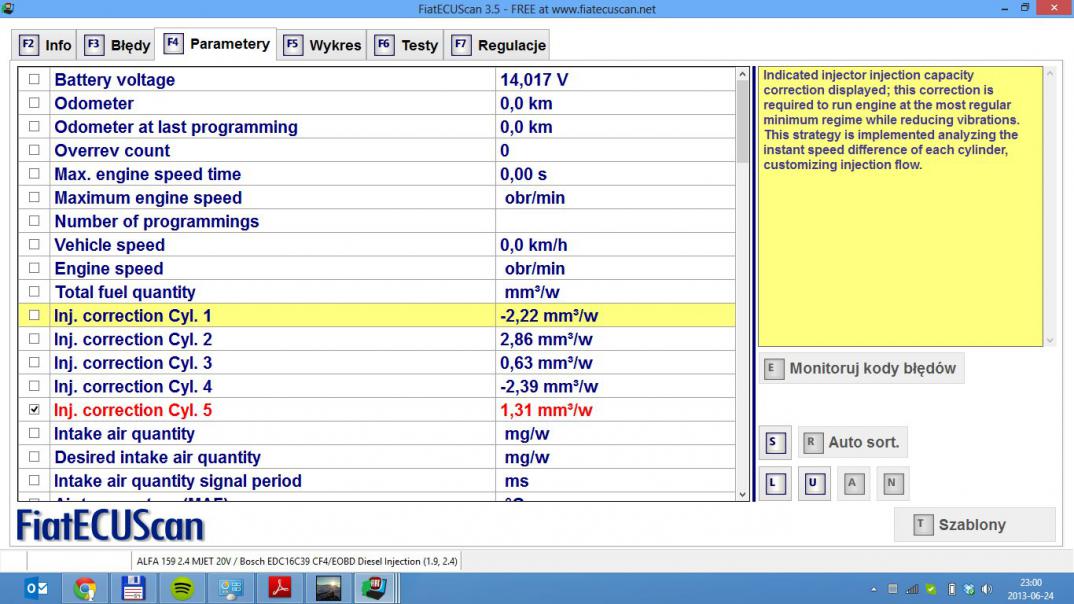Viewport: 1074px width, 604px height.
Task: Open the Wykres tab
Action: pyautogui.click(x=322, y=45)
